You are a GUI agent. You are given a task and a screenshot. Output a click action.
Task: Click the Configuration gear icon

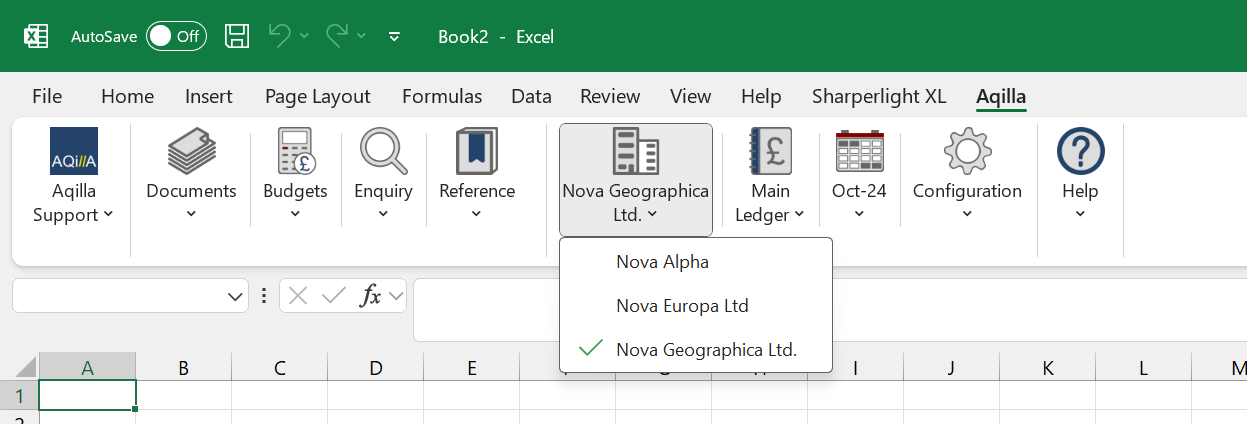click(967, 152)
